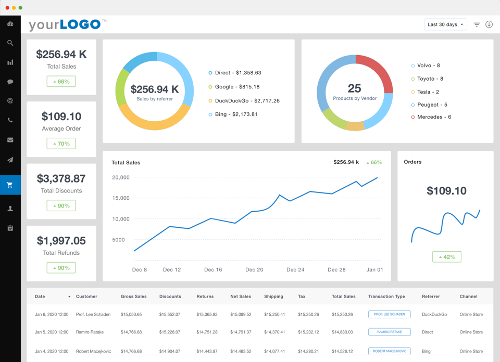This screenshot has width=500, height=362.
Task: Click the transaction type badge in first row
Action: (389, 314)
